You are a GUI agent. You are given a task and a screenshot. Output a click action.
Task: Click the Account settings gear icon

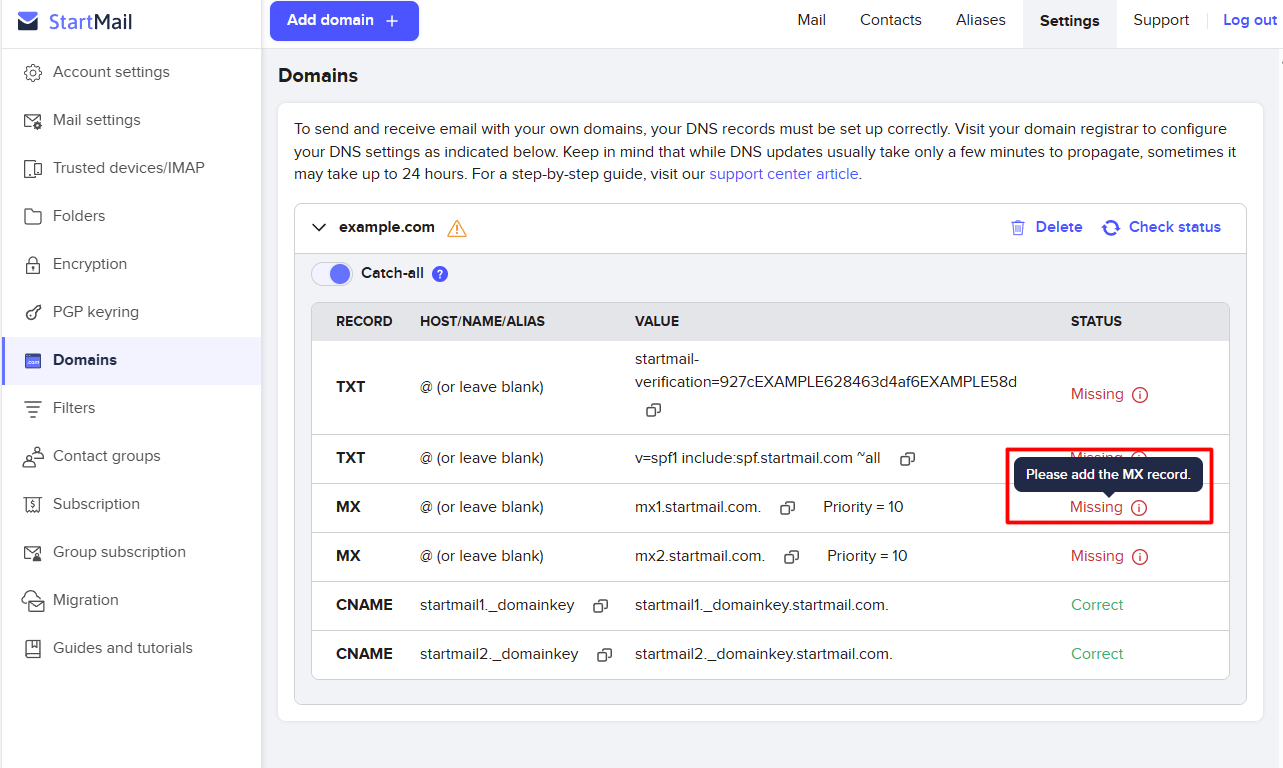click(33, 73)
